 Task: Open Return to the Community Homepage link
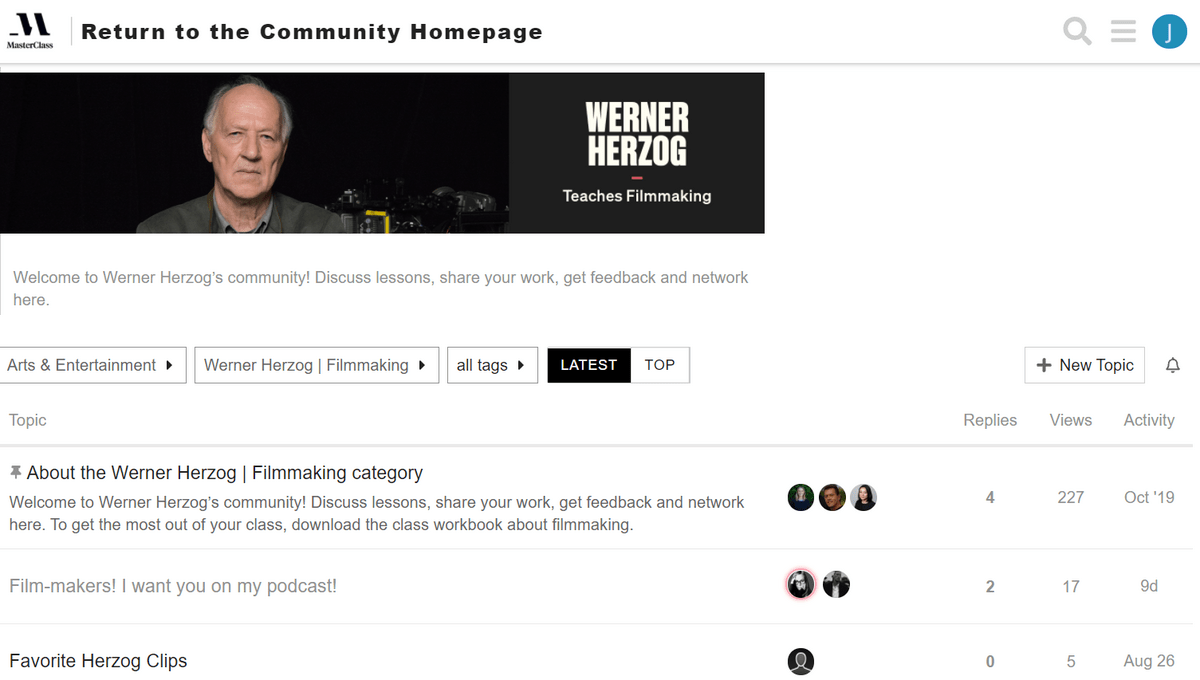pyautogui.click(x=312, y=32)
